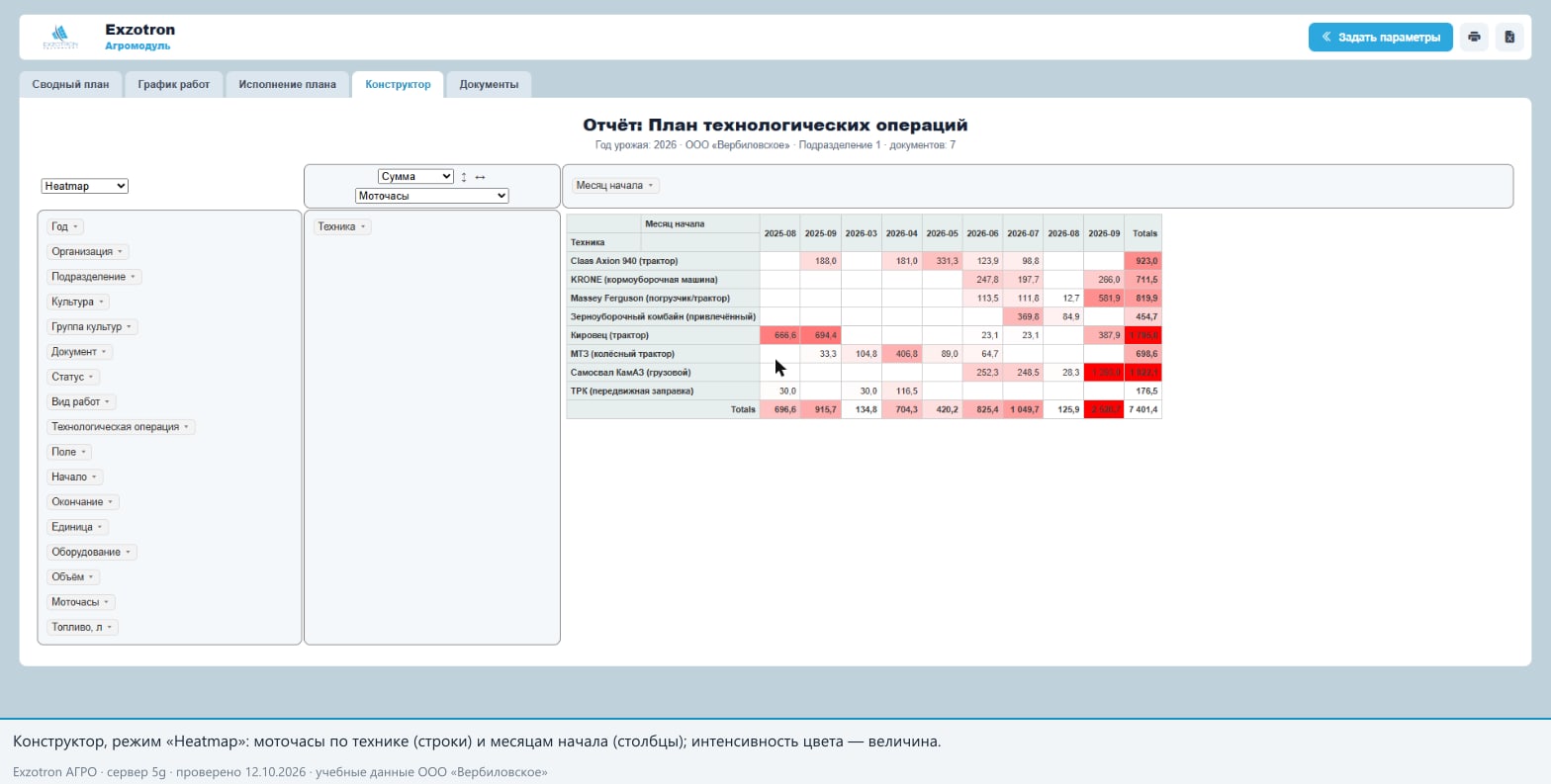The width and height of the screenshot is (1551, 784).
Task: Click the Кировец (трактор) row header
Action: tap(663, 335)
